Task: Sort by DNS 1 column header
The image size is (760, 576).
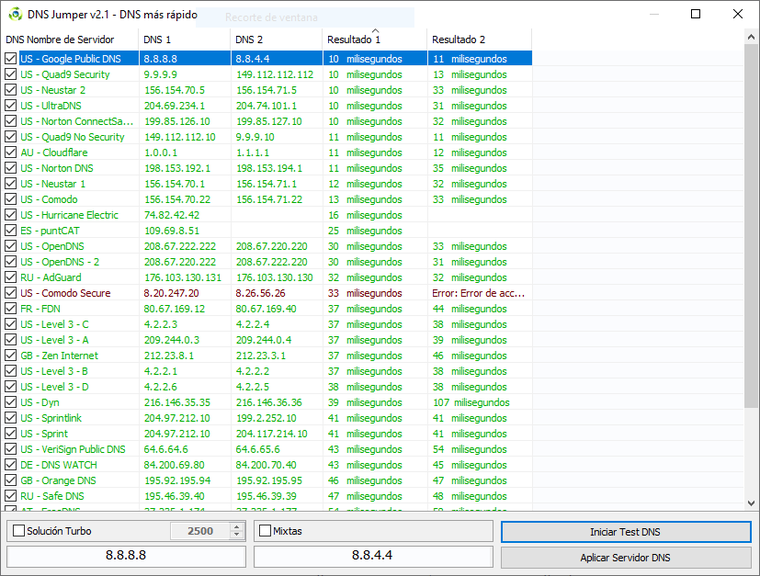Action: (185, 39)
